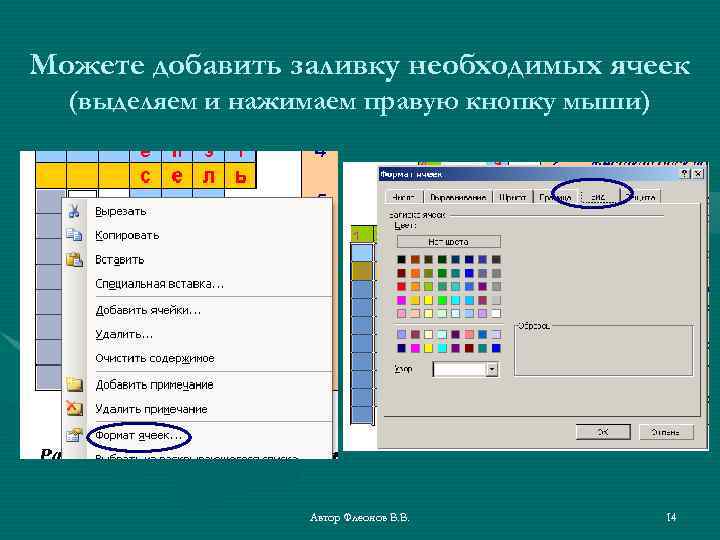This screenshot has width=720, height=540.
Task: Click the question mark help button in Формат ячеек dialog
Action: pos(685,174)
